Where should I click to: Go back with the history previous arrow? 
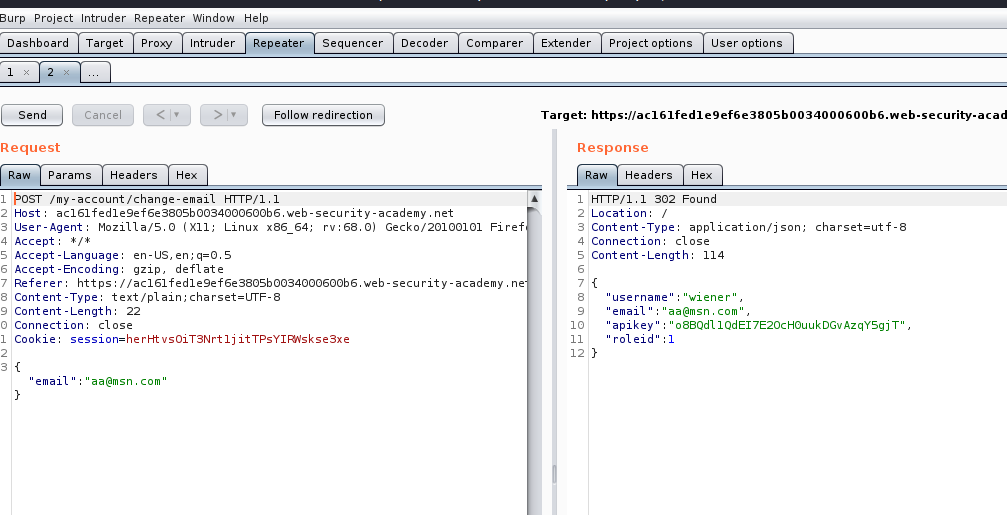tap(161, 115)
